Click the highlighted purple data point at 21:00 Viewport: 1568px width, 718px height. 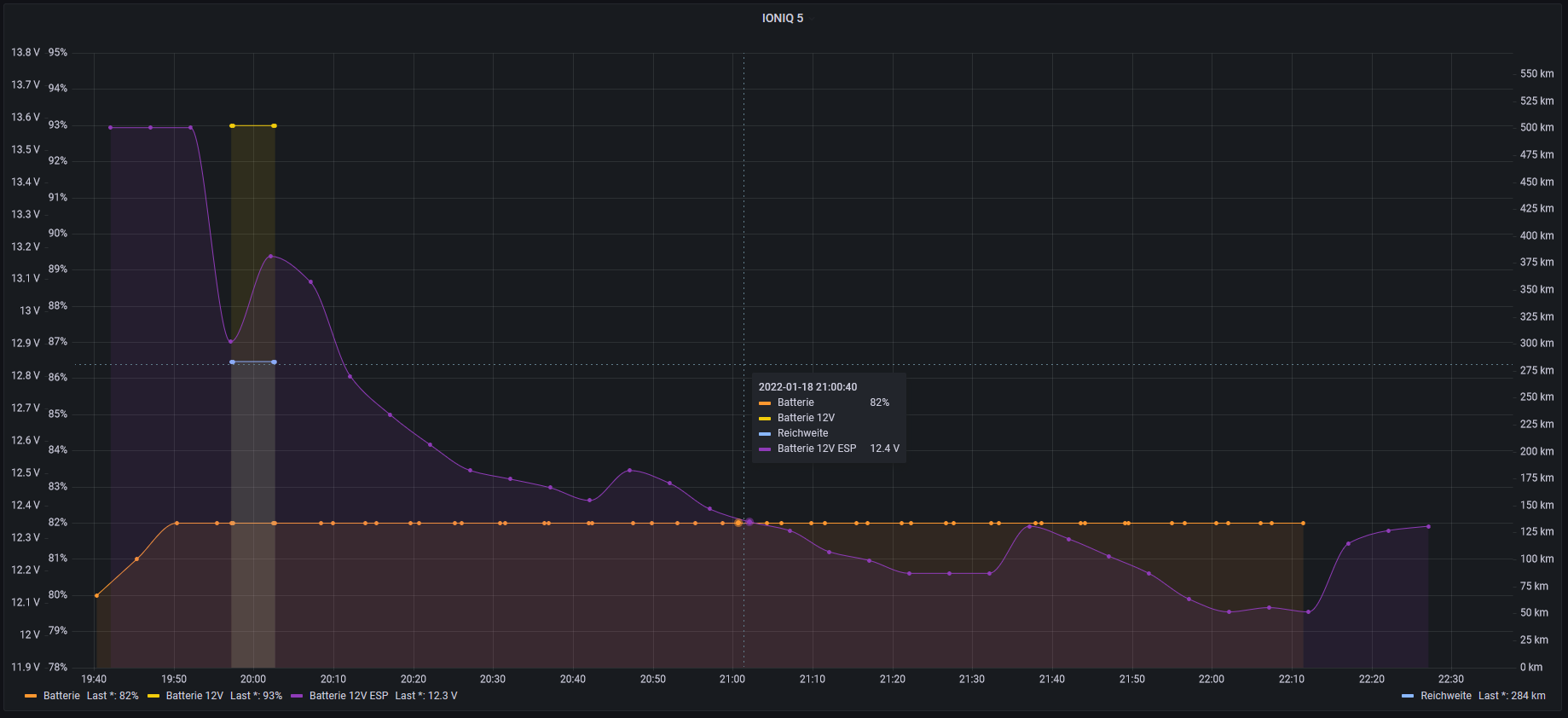pos(749,522)
